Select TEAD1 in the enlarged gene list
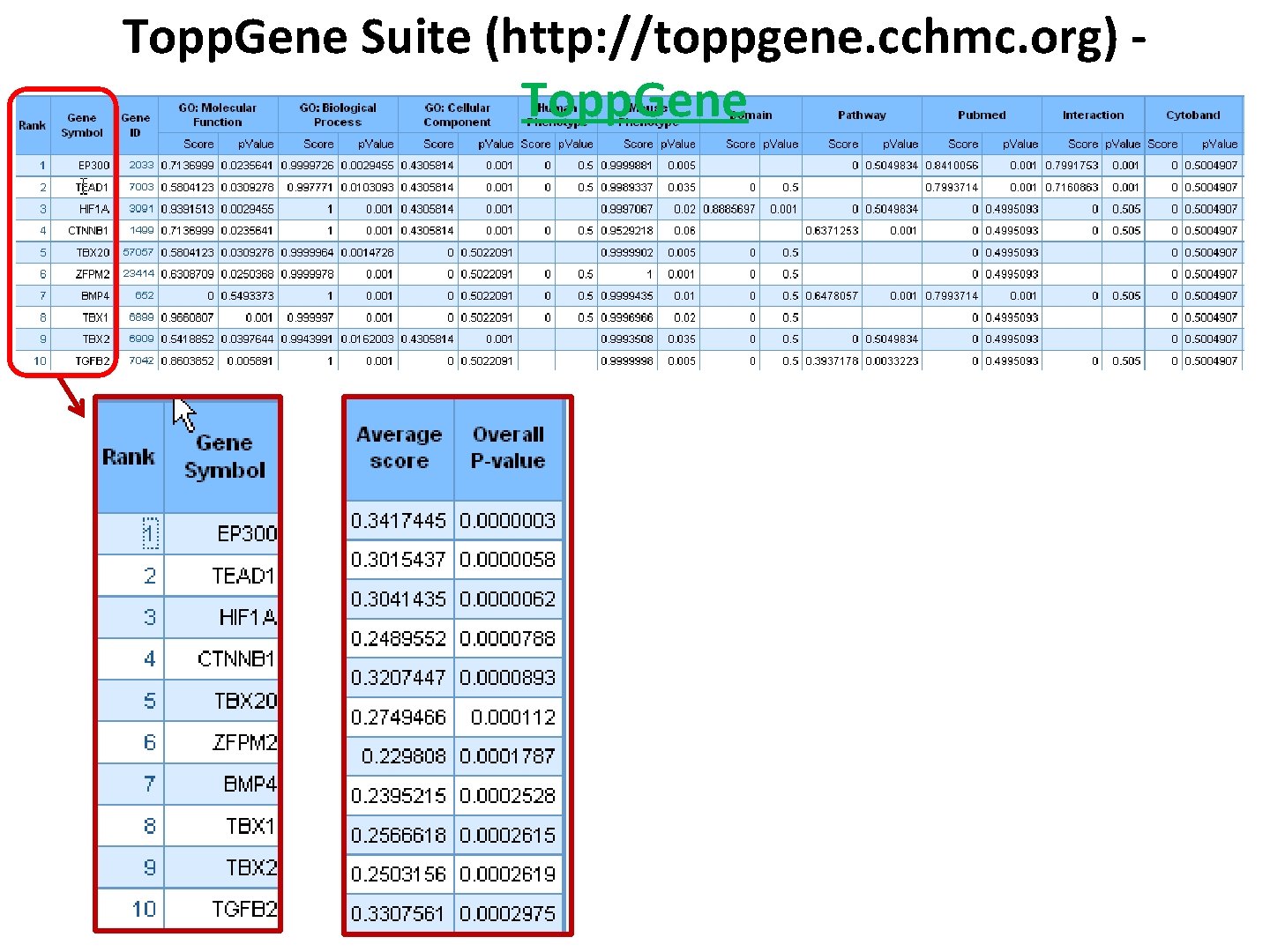Viewport: 1270px width, 952px height. point(244,576)
